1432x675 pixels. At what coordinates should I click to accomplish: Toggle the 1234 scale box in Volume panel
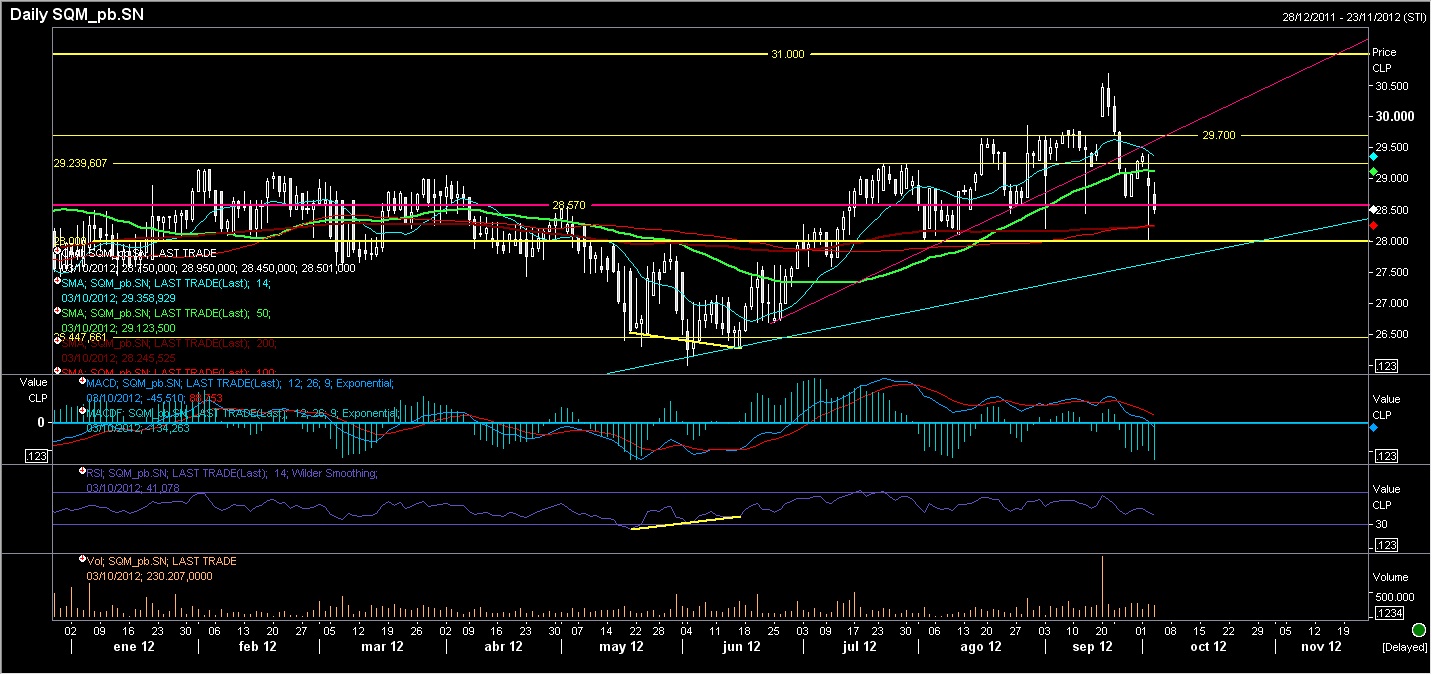[x=1389, y=612]
